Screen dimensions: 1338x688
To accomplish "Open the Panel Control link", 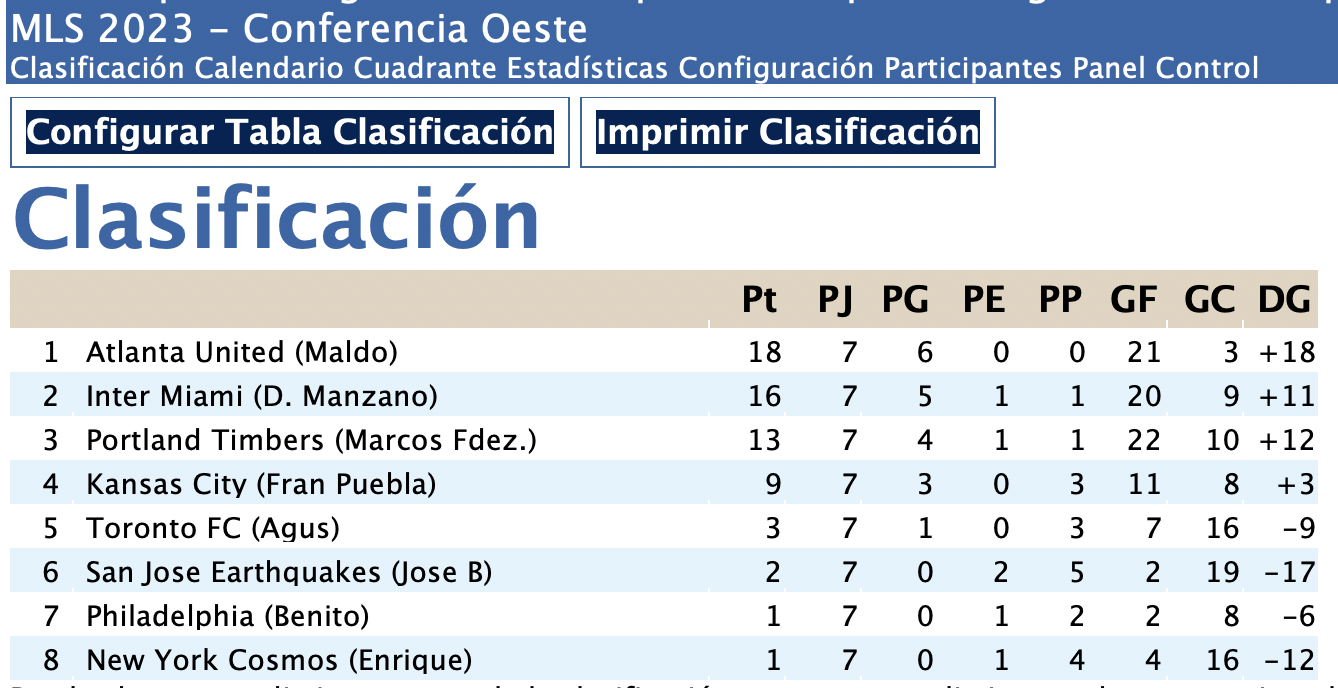I will coord(1165,68).
